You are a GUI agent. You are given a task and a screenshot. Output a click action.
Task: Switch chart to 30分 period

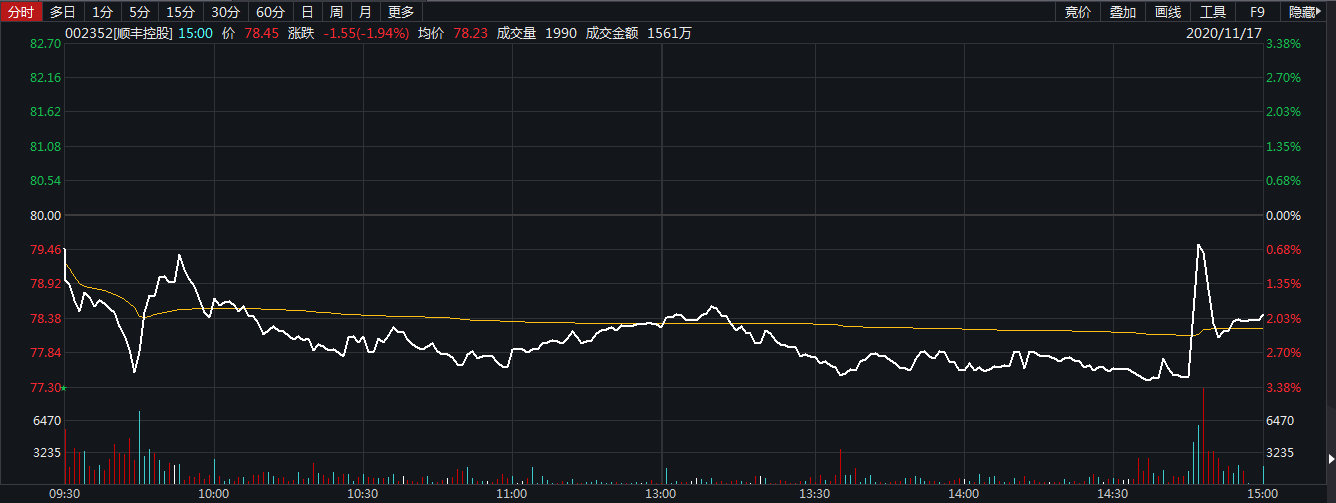point(226,12)
